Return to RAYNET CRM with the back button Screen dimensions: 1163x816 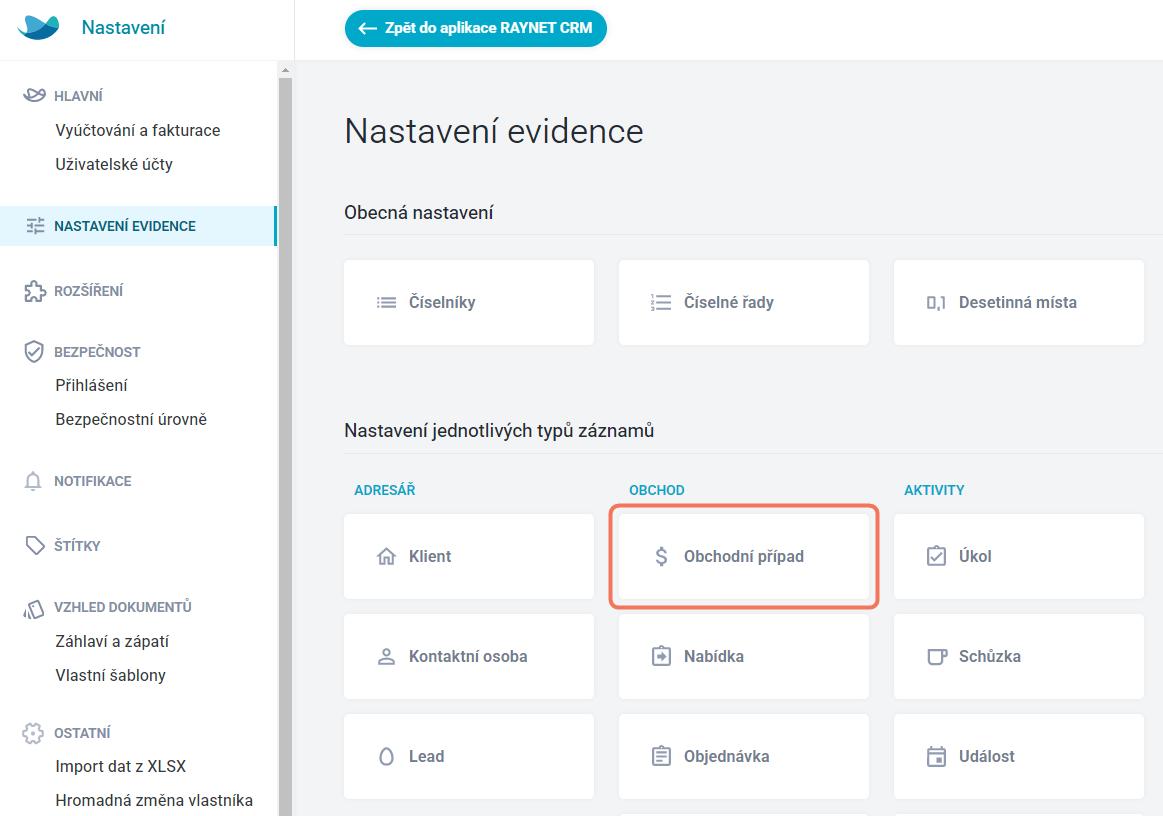pos(476,29)
